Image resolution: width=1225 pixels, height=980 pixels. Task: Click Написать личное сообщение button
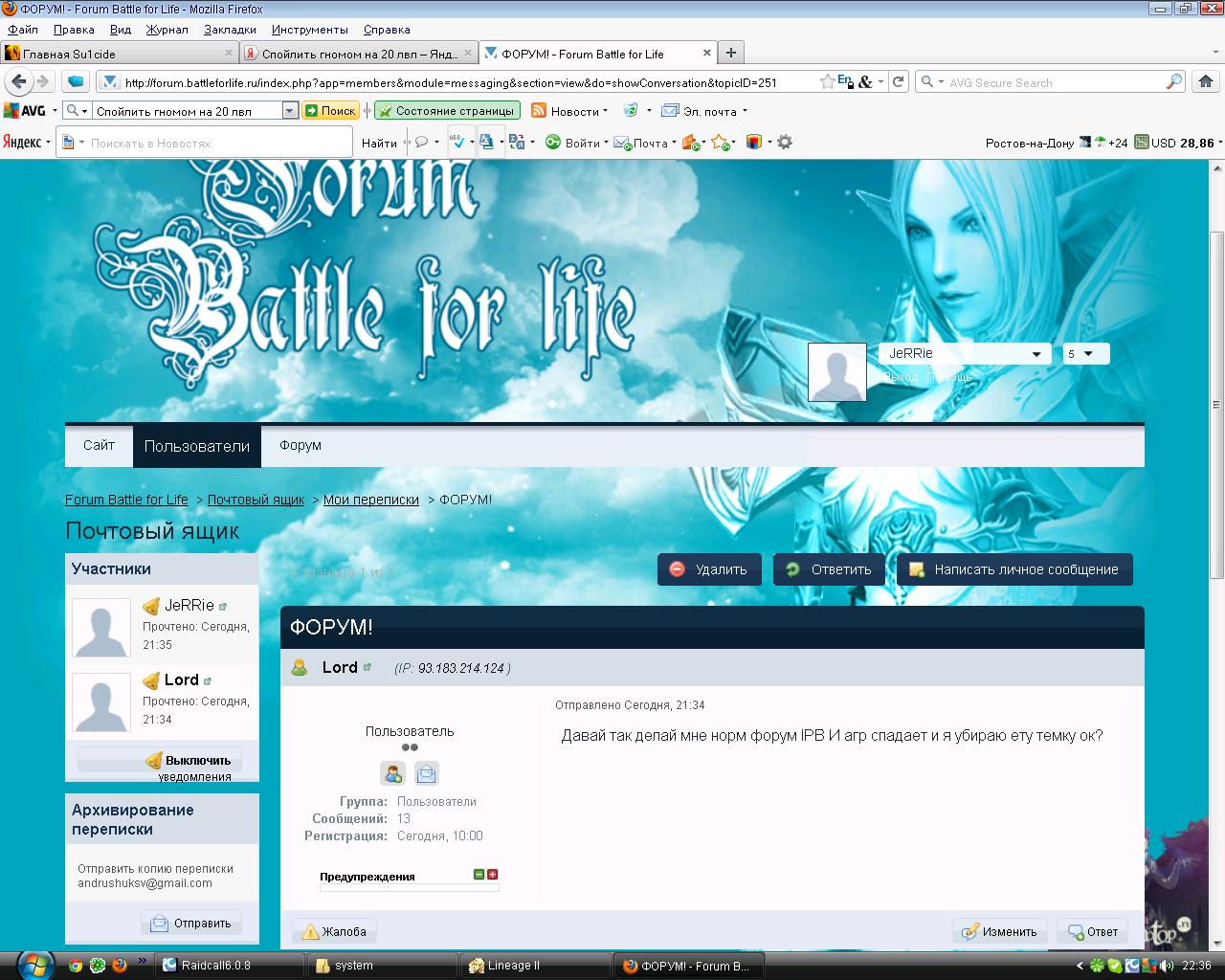point(1014,569)
